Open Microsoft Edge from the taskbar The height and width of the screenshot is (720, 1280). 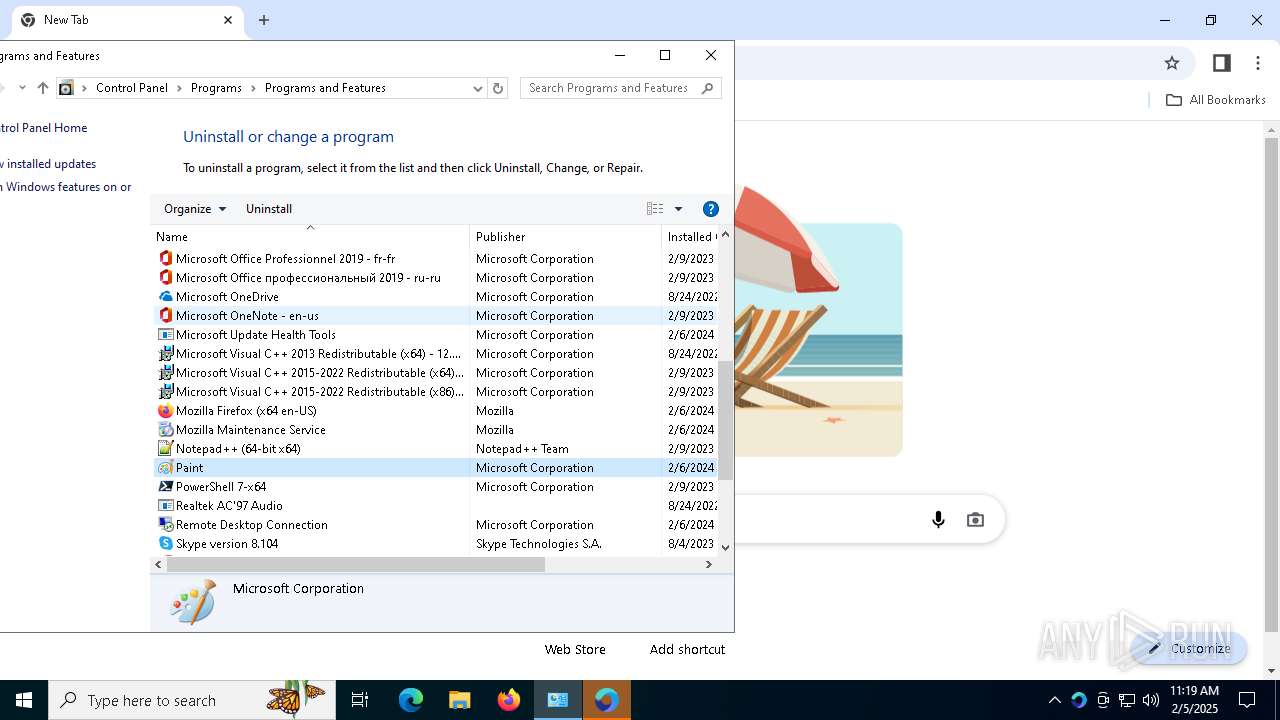point(411,700)
